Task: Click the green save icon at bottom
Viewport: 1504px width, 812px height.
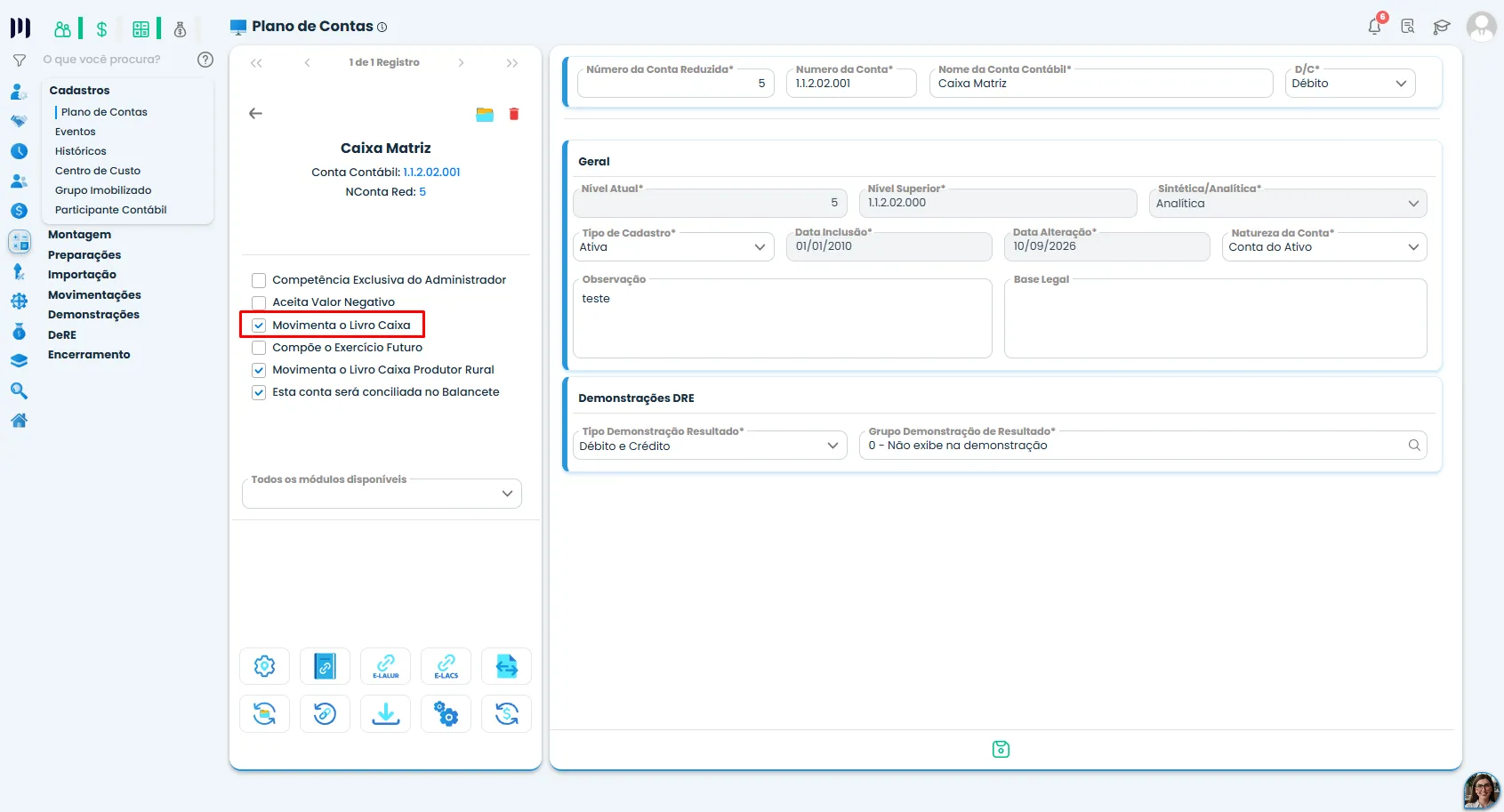Action: (1001, 749)
